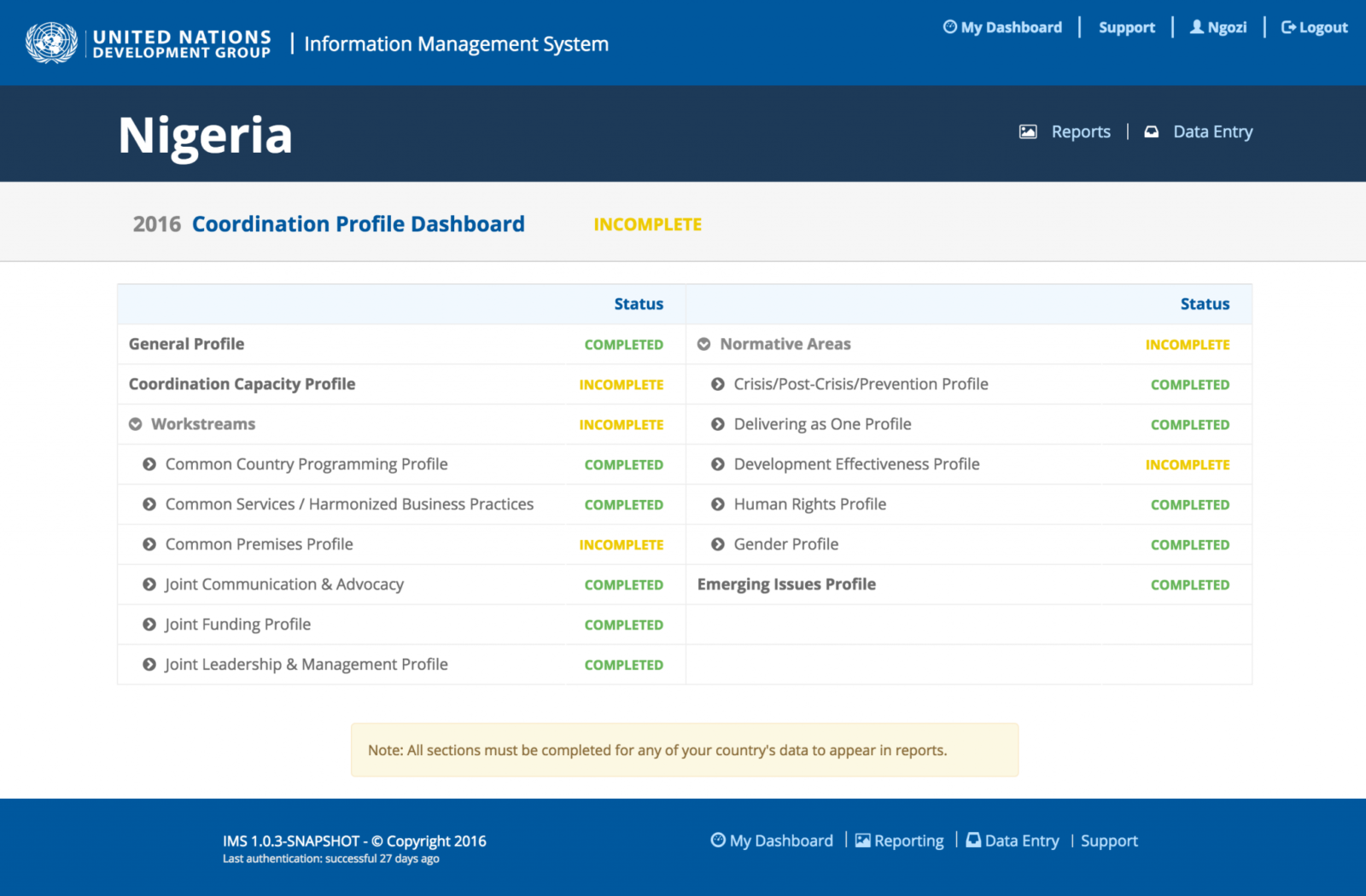Viewport: 1366px width, 896px height.
Task: Open Joint Leadership & Management Profile link
Action: (x=306, y=665)
